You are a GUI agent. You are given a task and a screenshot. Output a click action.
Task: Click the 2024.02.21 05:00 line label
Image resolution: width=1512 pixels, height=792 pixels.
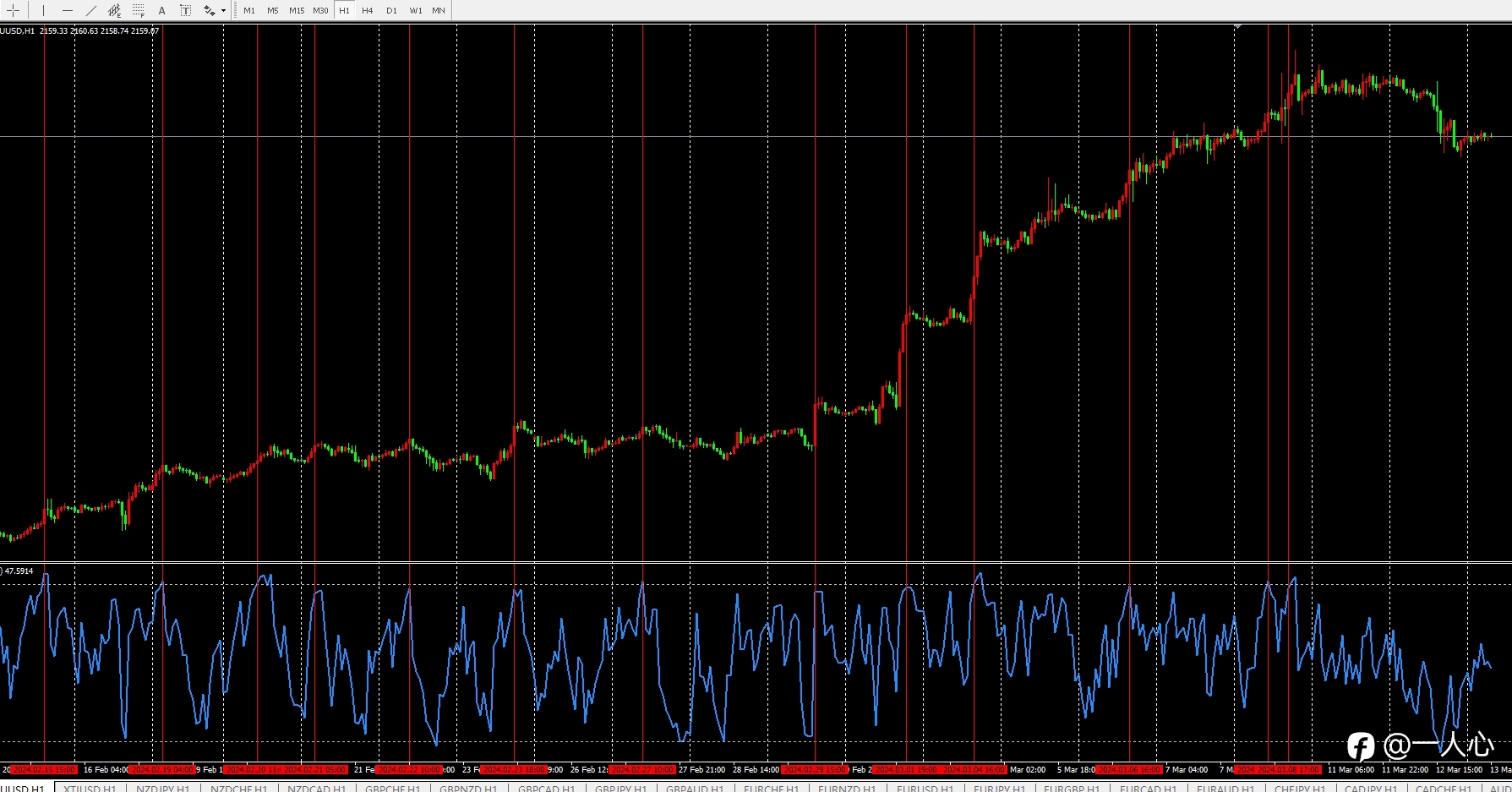(314, 769)
